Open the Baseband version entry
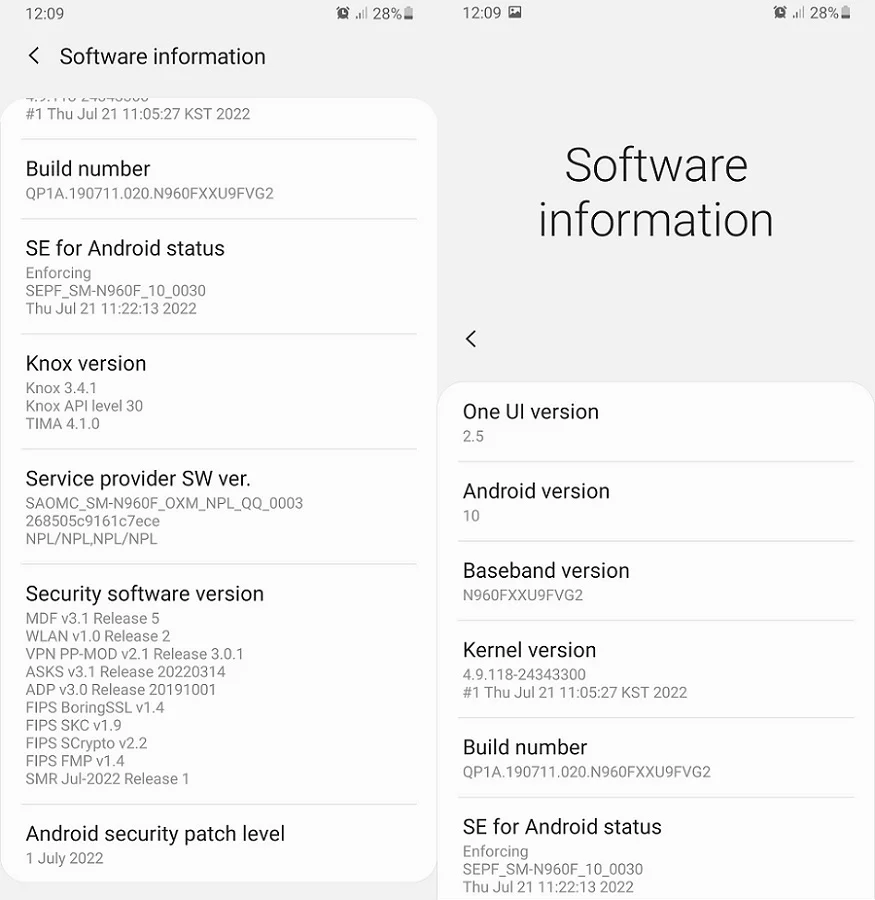Viewport: 875px width, 900px height. [x=656, y=581]
